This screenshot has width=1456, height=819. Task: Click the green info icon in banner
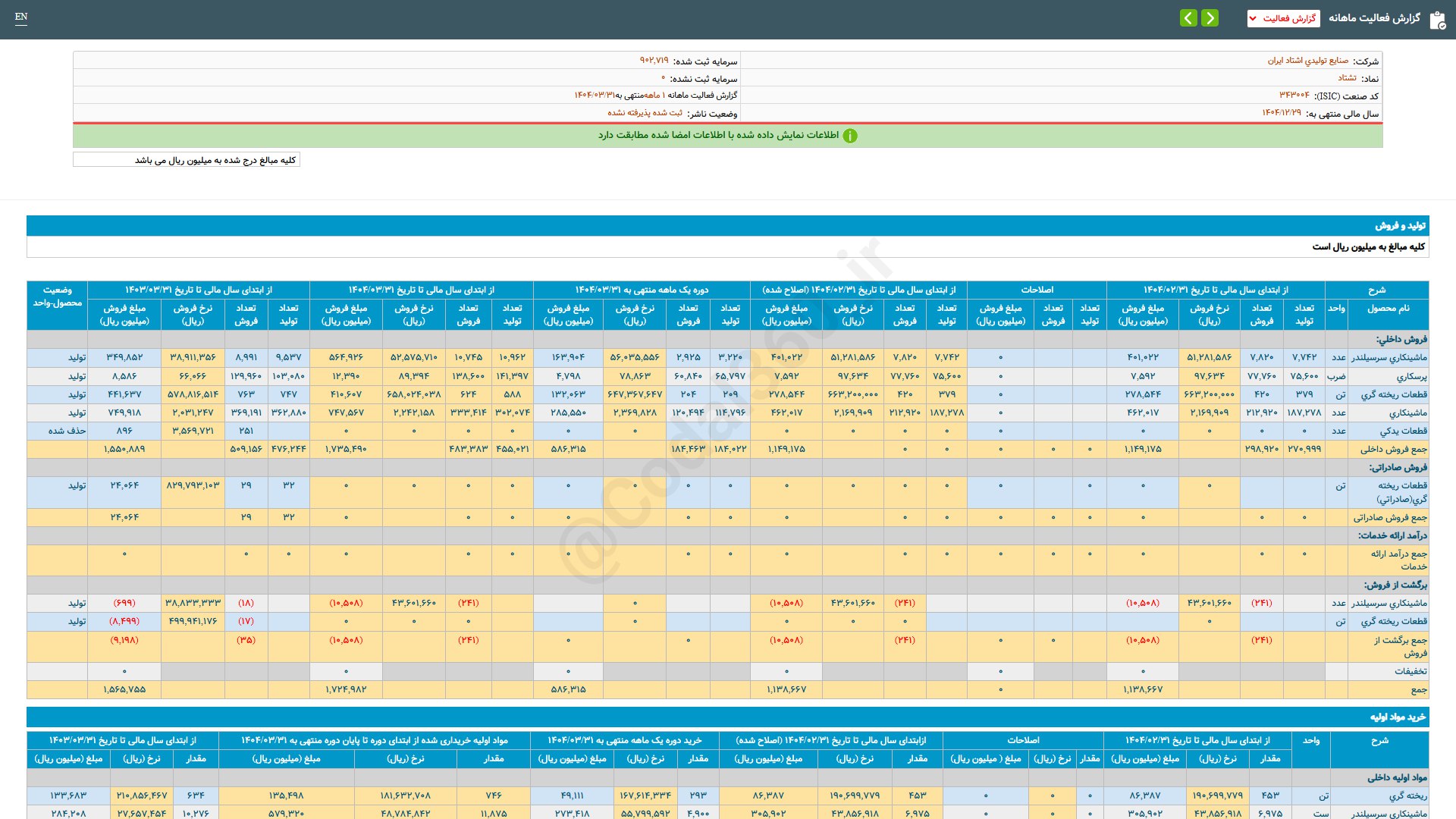pos(850,136)
